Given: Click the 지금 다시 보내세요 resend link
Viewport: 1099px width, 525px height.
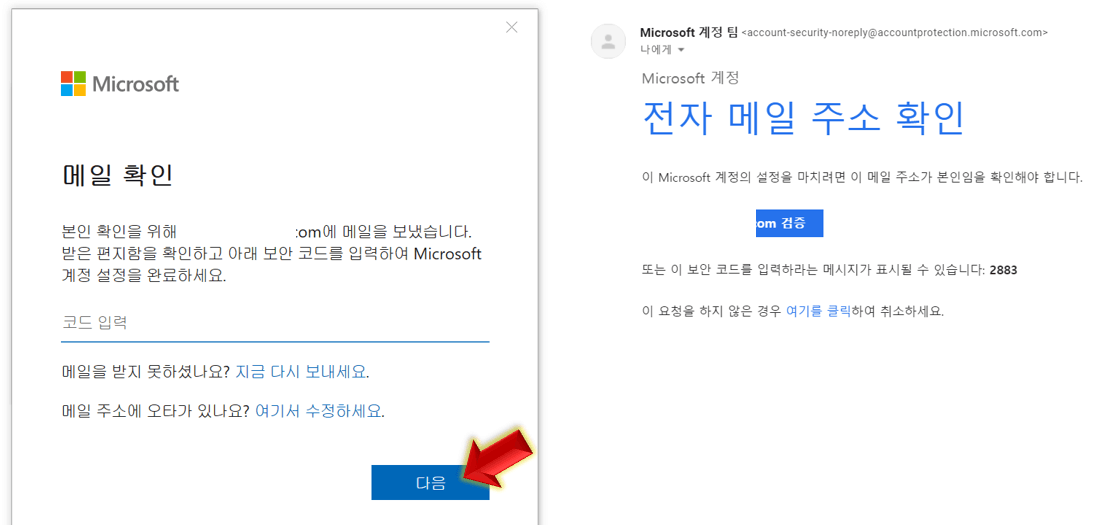Looking at the screenshot, I should pos(301,371).
